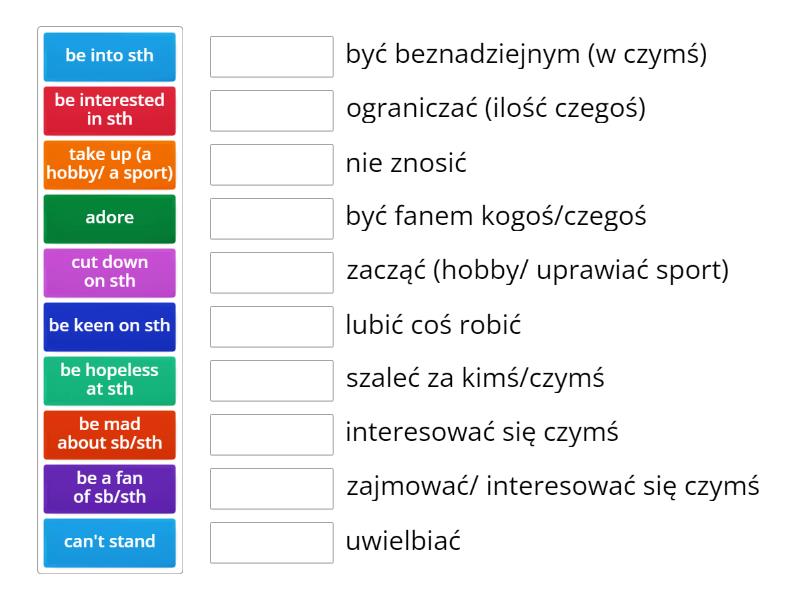Select the 'be keen on sth' tile
The width and height of the screenshot is (800, 600).
(110, 327)
